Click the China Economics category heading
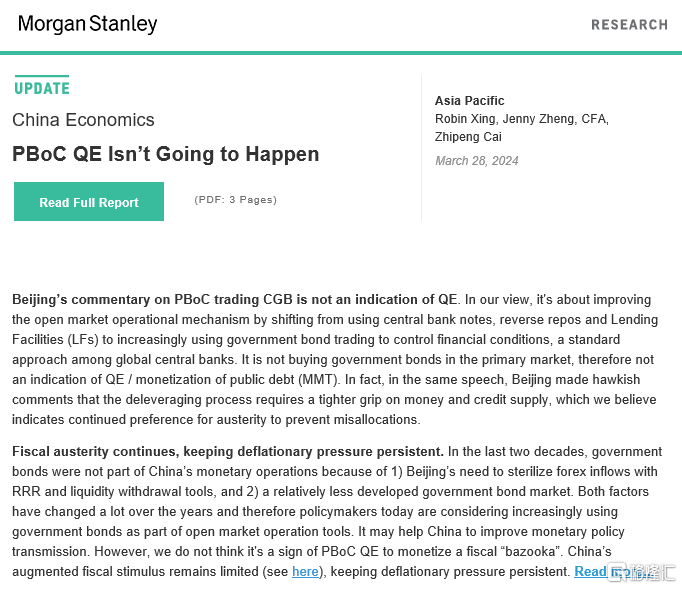The image size is (682, 589). (83, 120)
